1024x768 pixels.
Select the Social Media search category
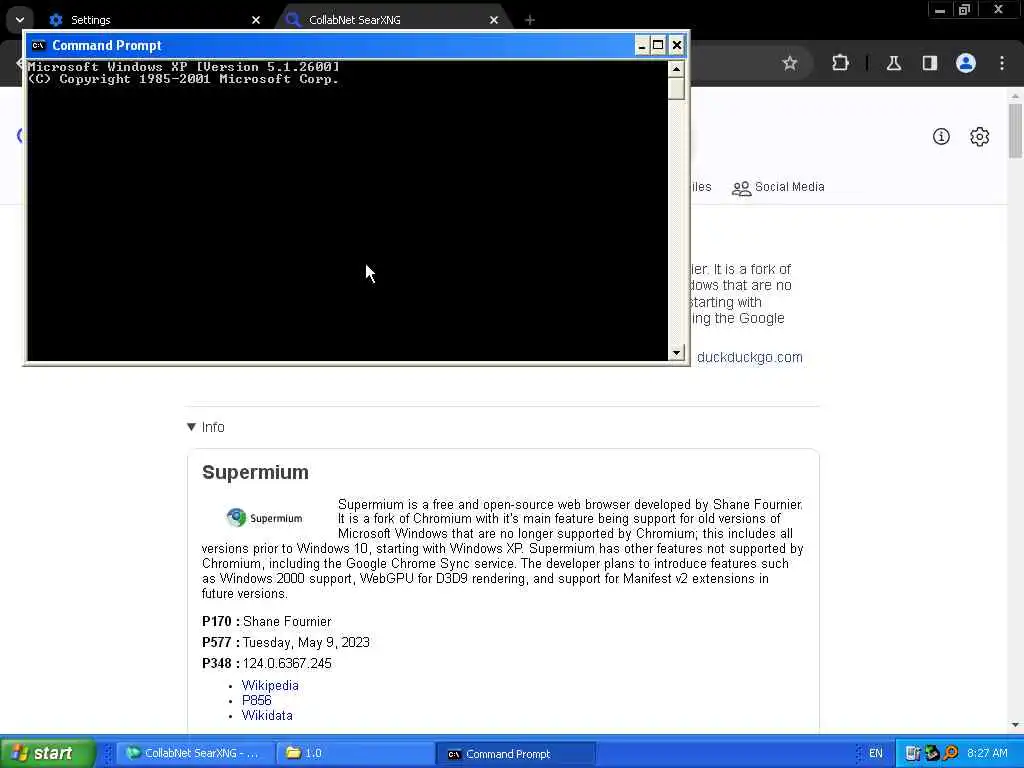click(778, 187)
